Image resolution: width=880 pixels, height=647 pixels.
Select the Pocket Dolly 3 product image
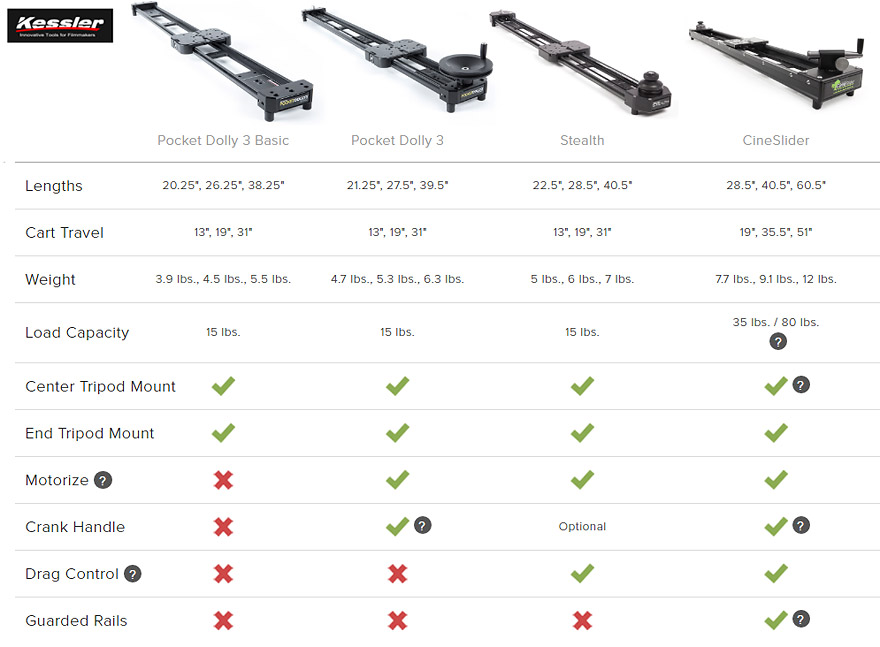pos(397,59)
